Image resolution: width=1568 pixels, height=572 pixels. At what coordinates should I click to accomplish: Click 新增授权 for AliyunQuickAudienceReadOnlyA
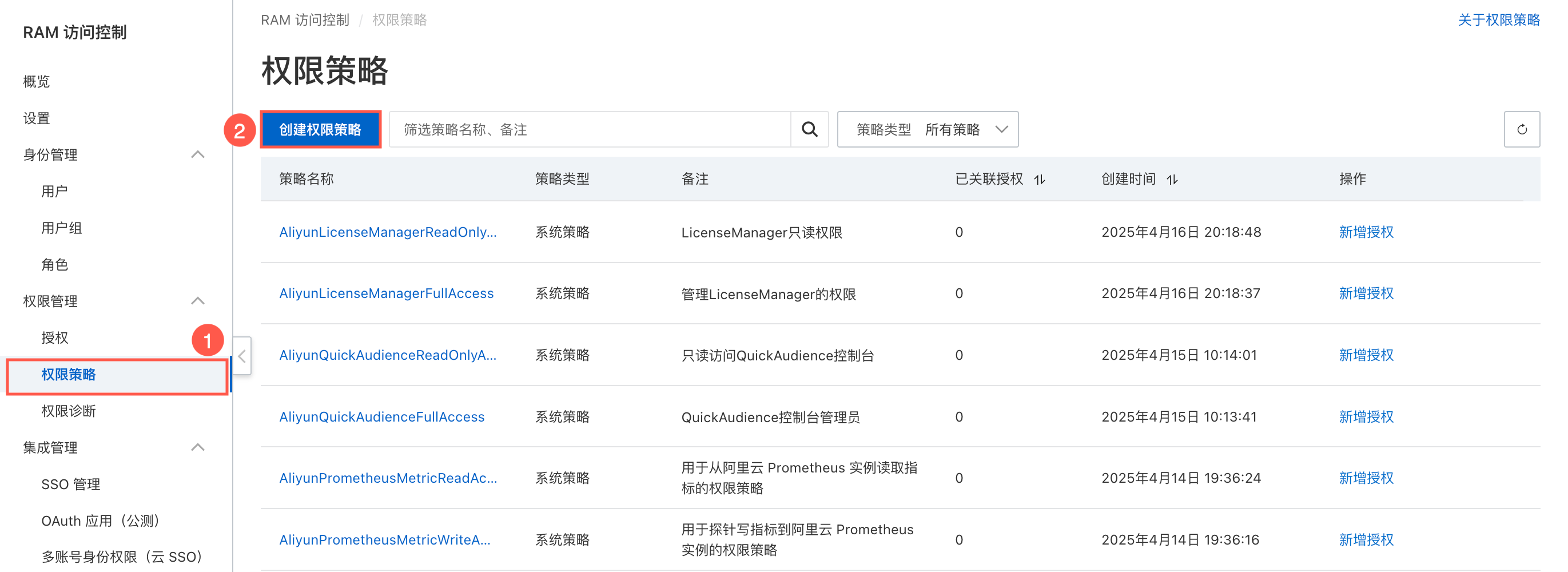click(1366, 355)
